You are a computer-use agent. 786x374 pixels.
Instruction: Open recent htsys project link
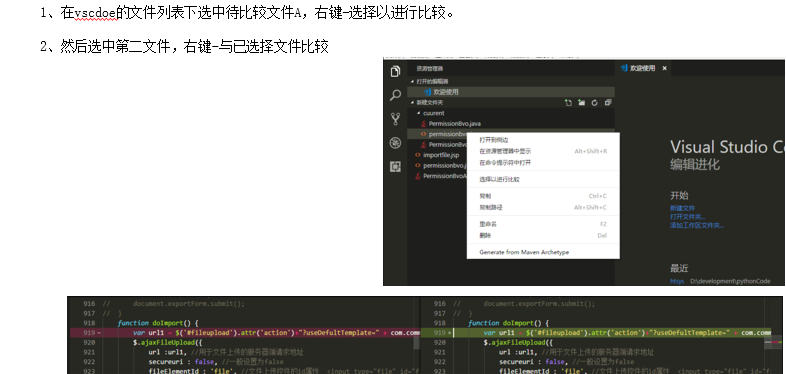click(677, 281)
